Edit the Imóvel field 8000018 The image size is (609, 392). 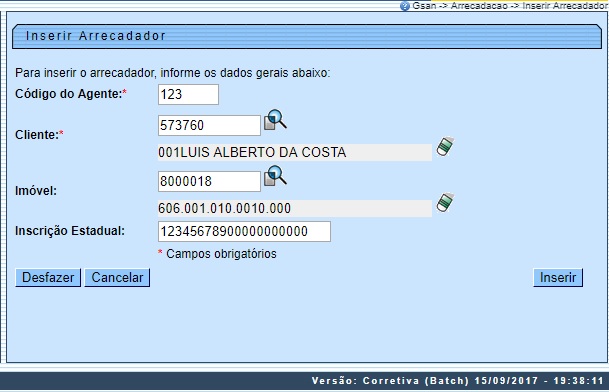click(x=209, y=181)
